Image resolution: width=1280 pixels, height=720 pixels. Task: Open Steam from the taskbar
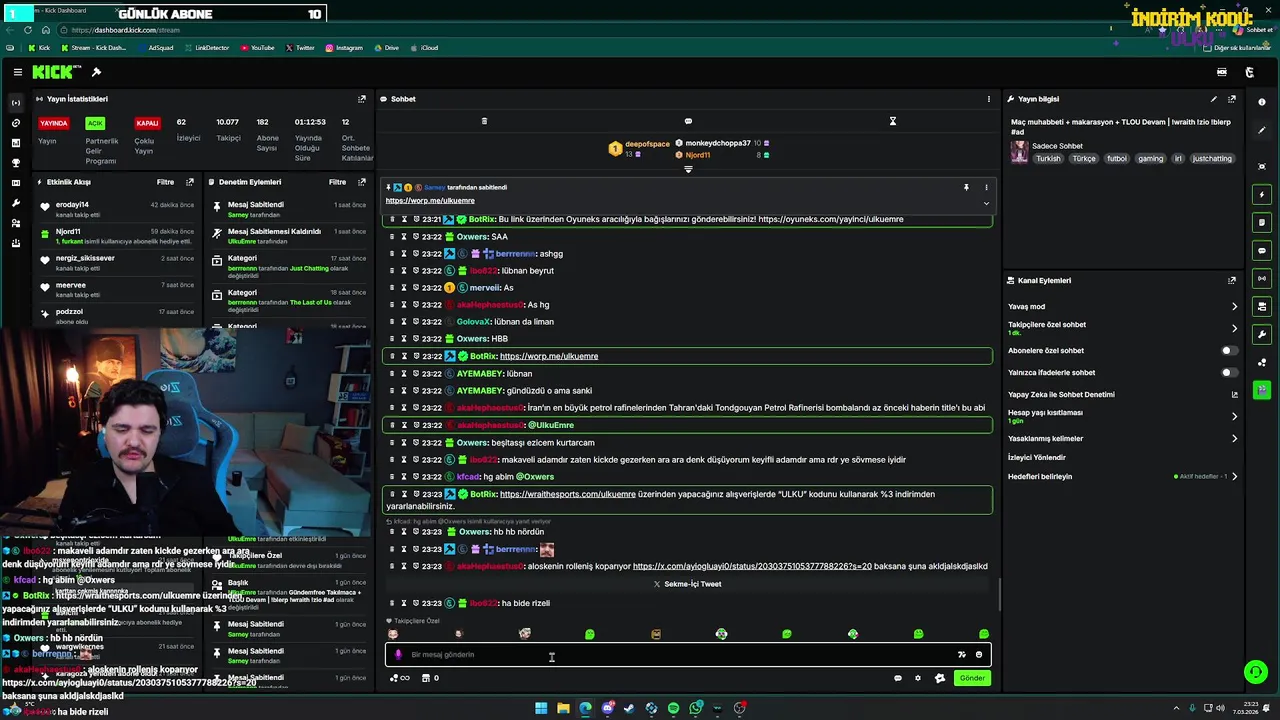(x=629, y=708)
